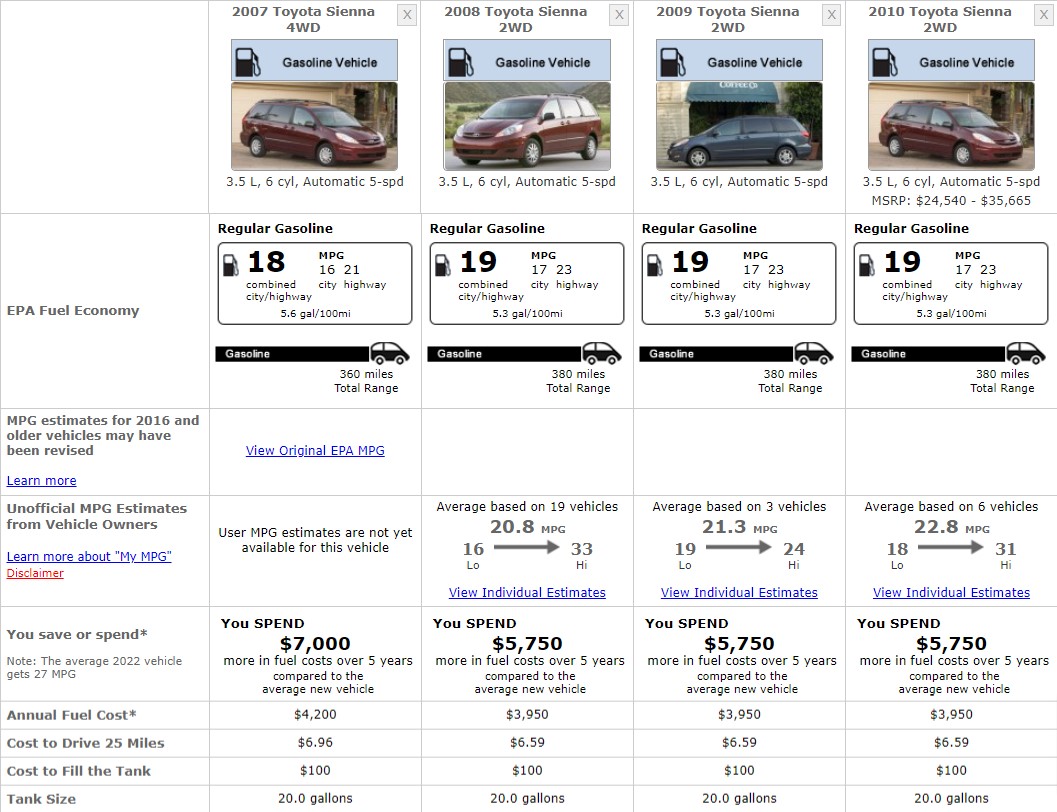The height and width of the screenshot is (812, 1057).
Task: Click the car icon above 360 miles range
Action: coord(390,353)
